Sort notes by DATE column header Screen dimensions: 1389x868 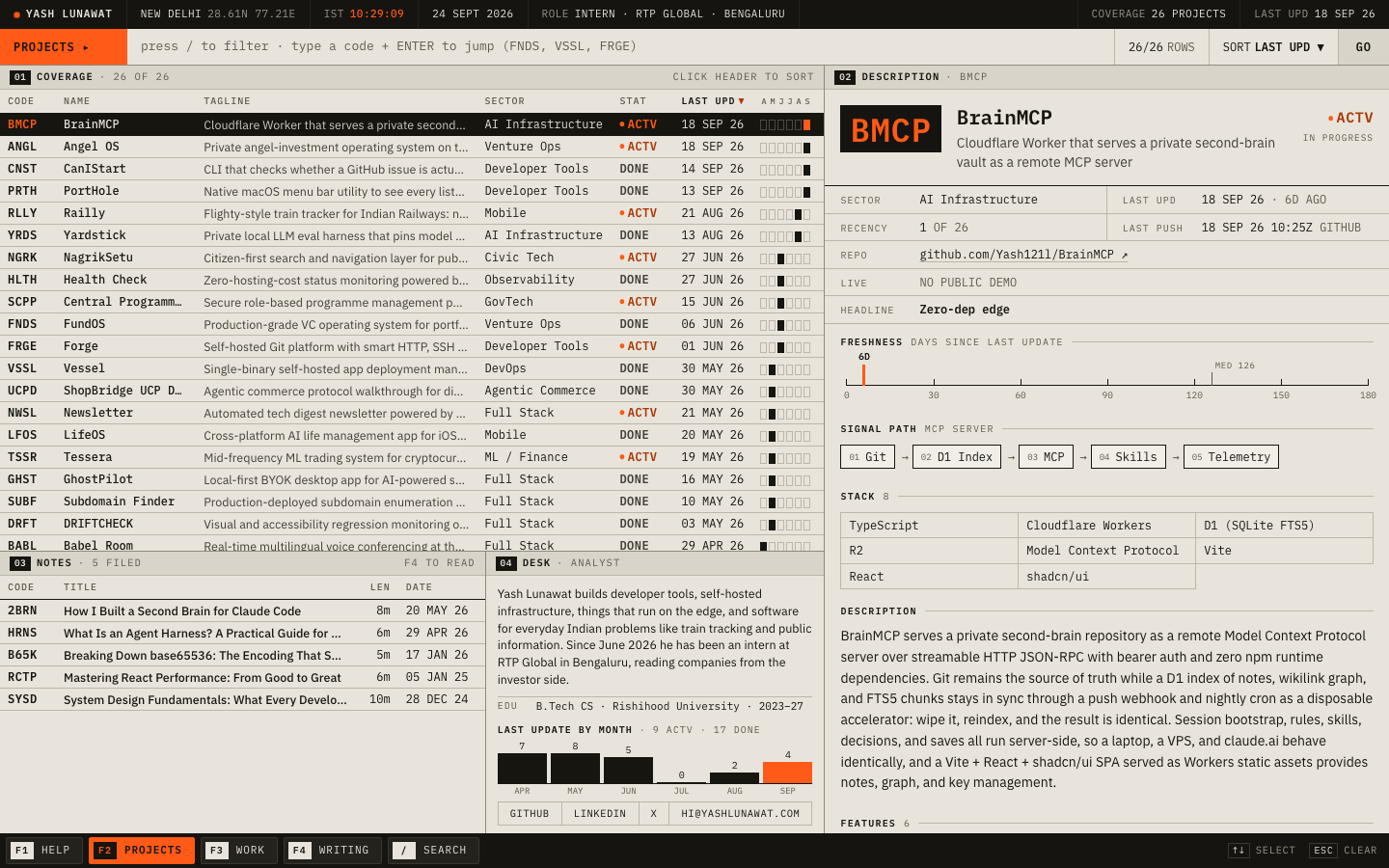tap(420, 587)
